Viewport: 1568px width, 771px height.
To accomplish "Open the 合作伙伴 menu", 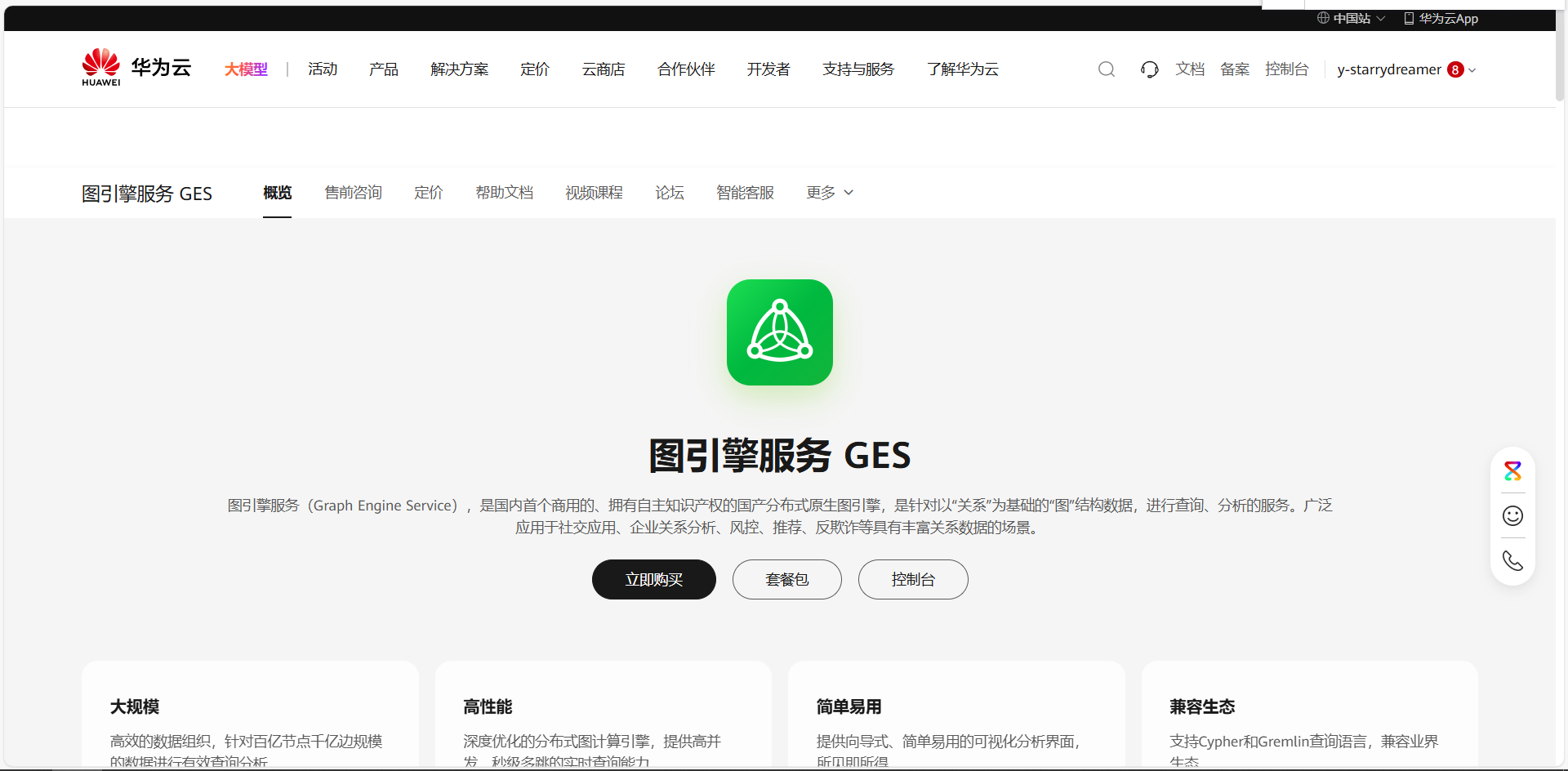I will (686, 69).
